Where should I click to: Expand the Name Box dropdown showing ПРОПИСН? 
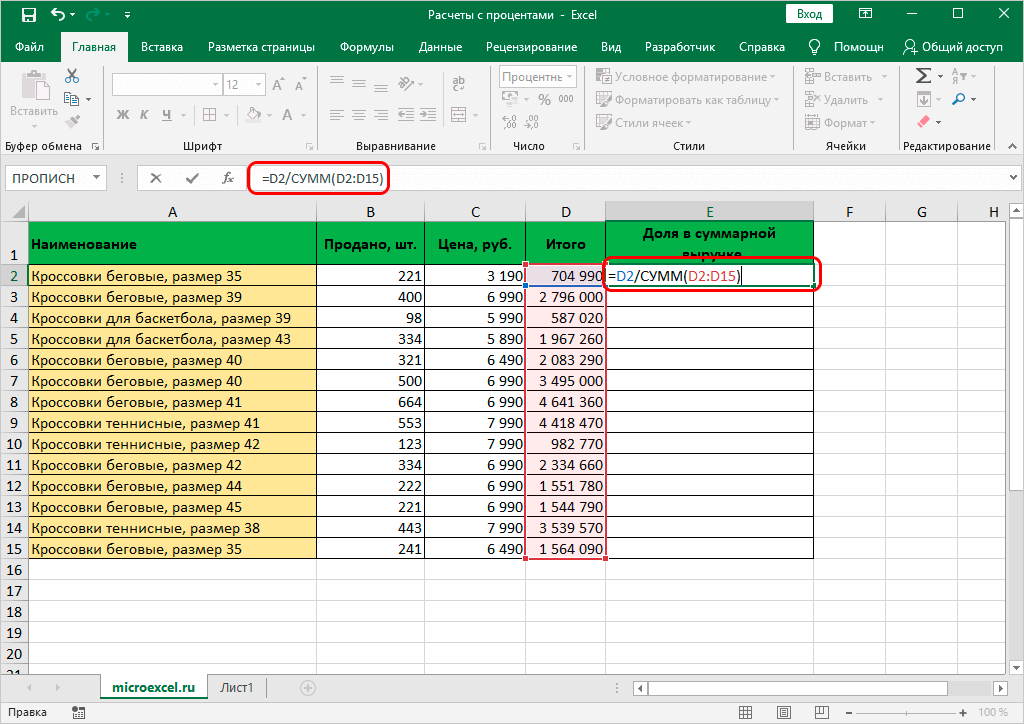(97, 178)
